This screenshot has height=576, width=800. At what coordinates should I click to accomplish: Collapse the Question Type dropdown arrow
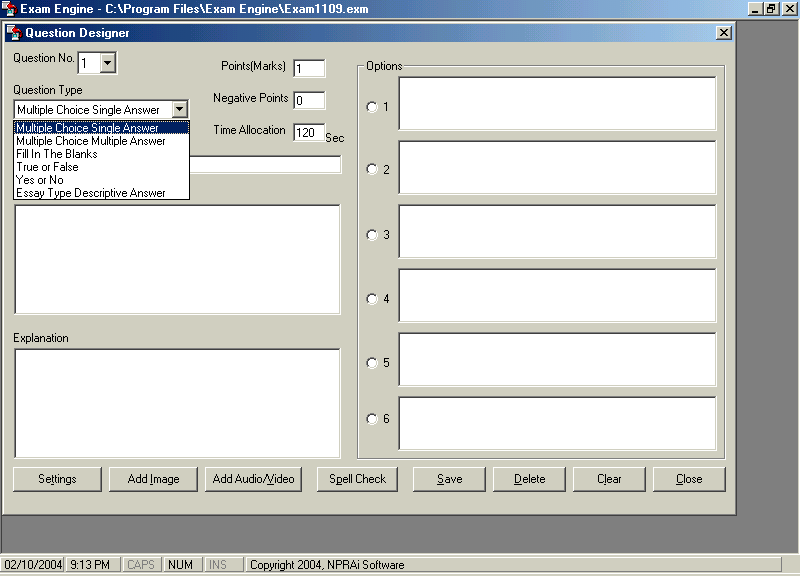tap(179, 109)
